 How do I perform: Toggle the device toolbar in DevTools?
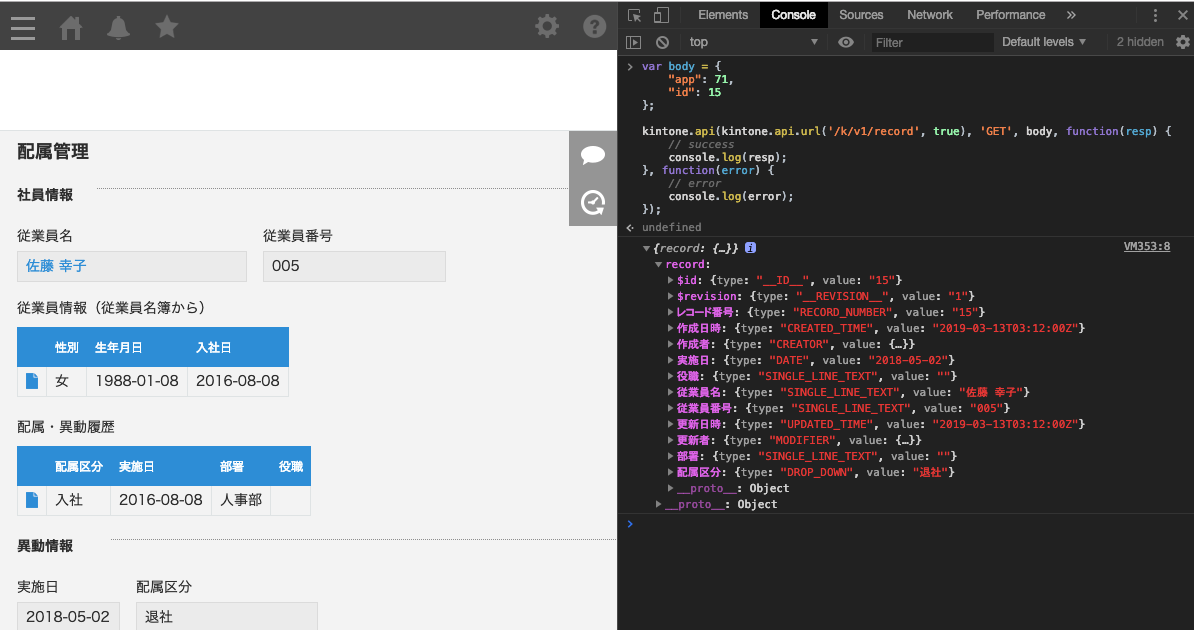coord(661,15)
